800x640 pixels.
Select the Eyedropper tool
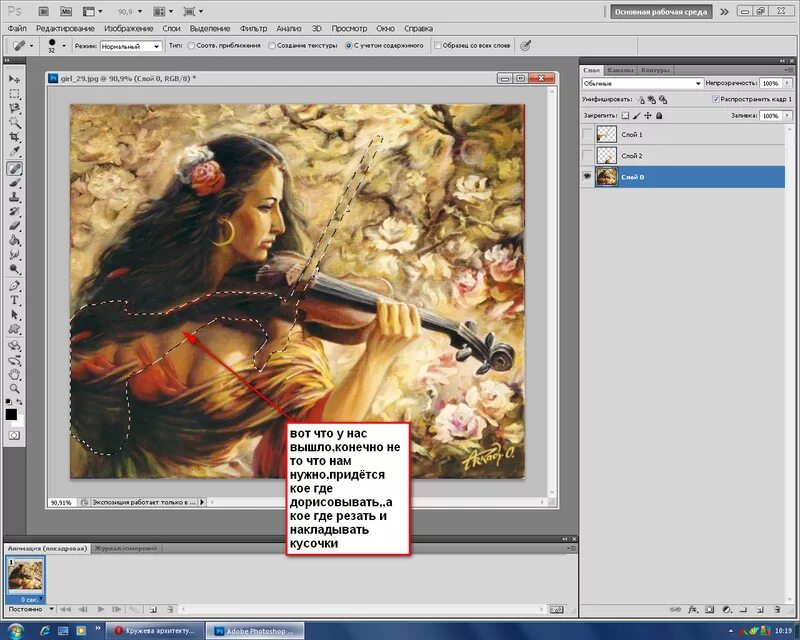[x=14, y=152]
